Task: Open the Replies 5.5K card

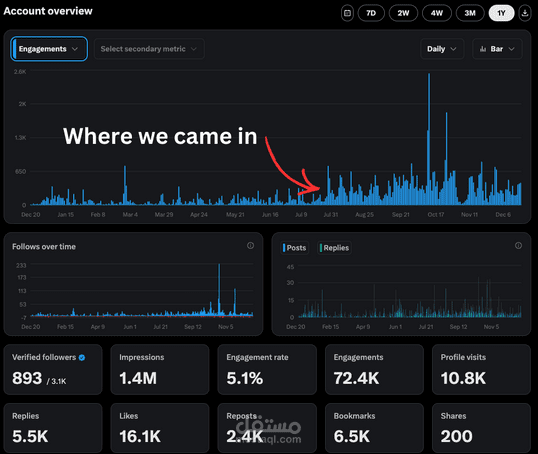Action: click(53, 428)
